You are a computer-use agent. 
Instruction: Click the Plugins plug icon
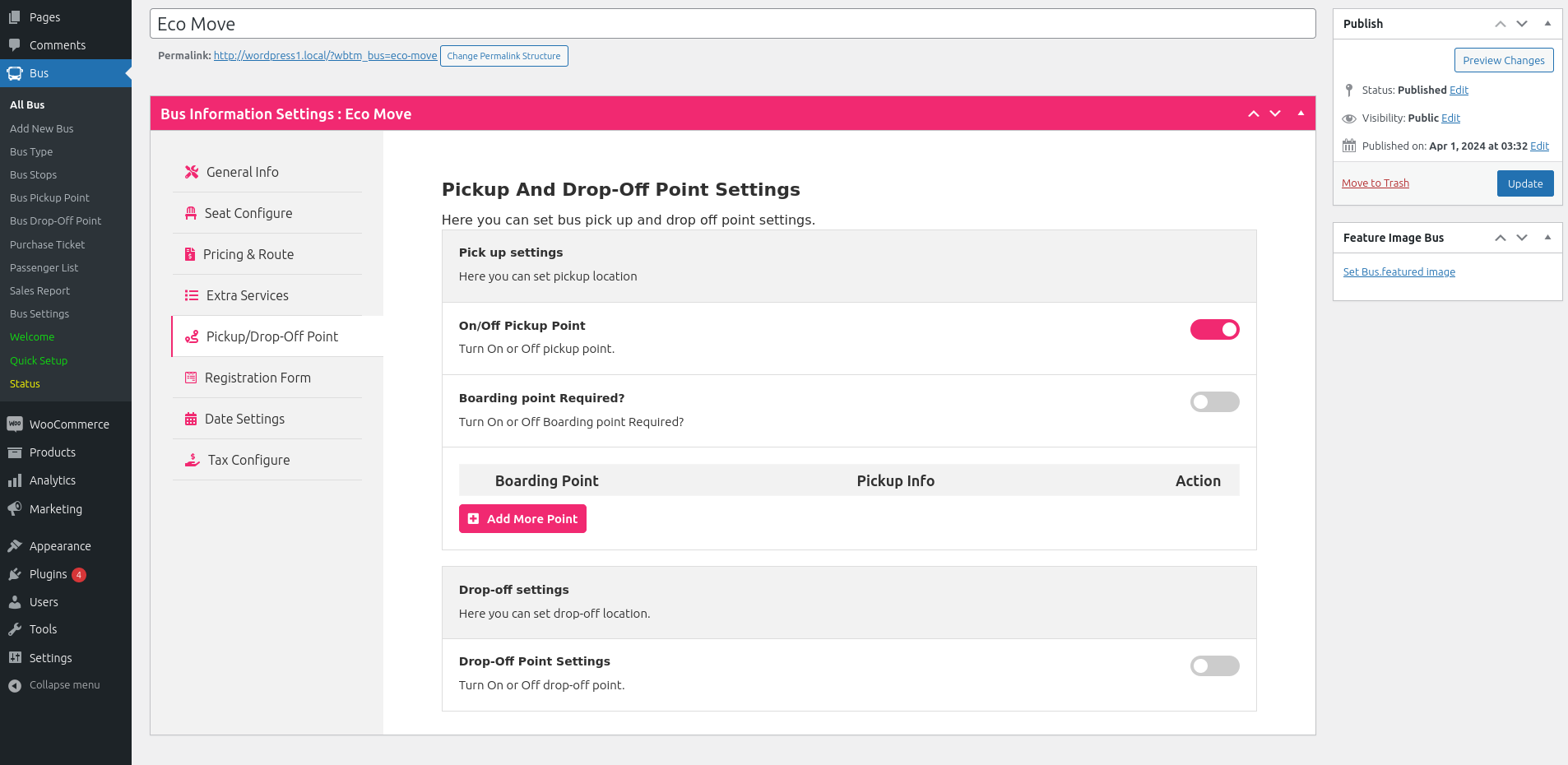click(15, 574)
